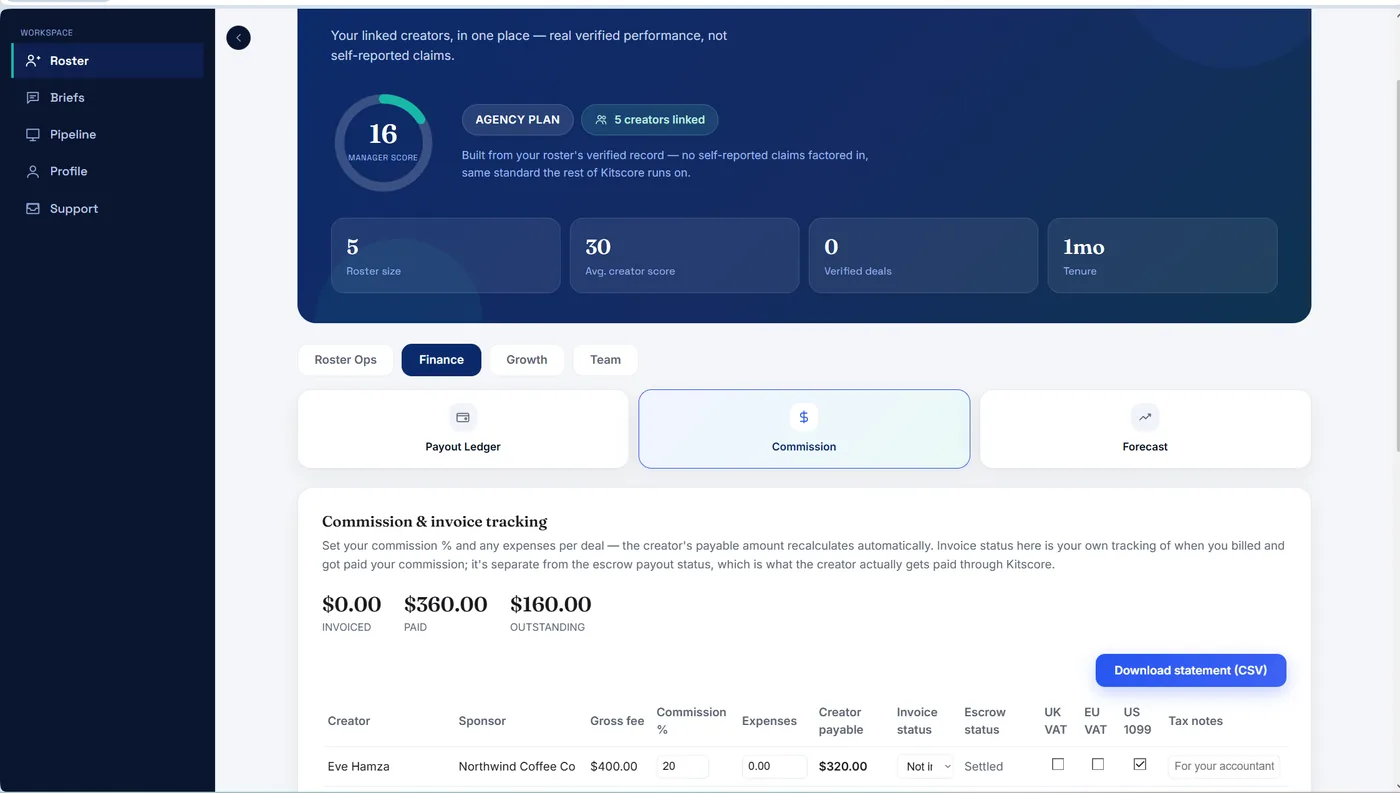Collapse the sidebar with the chevron button
This screenshot has height=793, width=1400.
238,38
